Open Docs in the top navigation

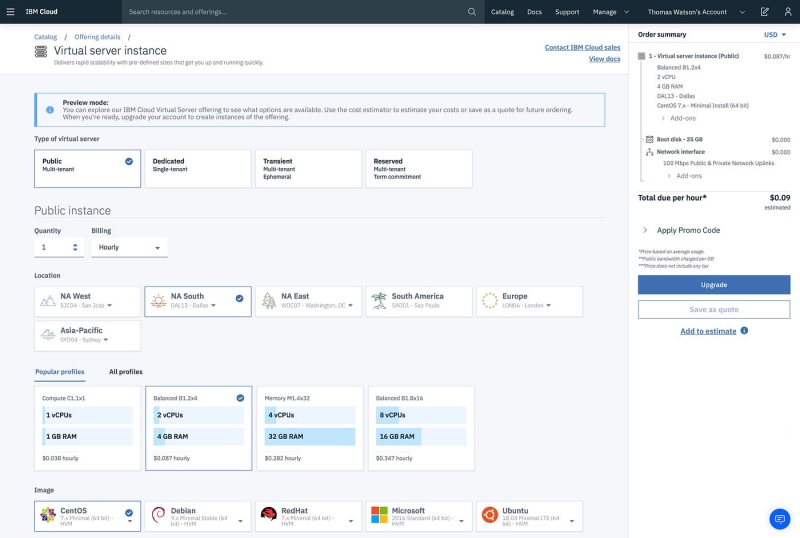click(x=534, y=12)
